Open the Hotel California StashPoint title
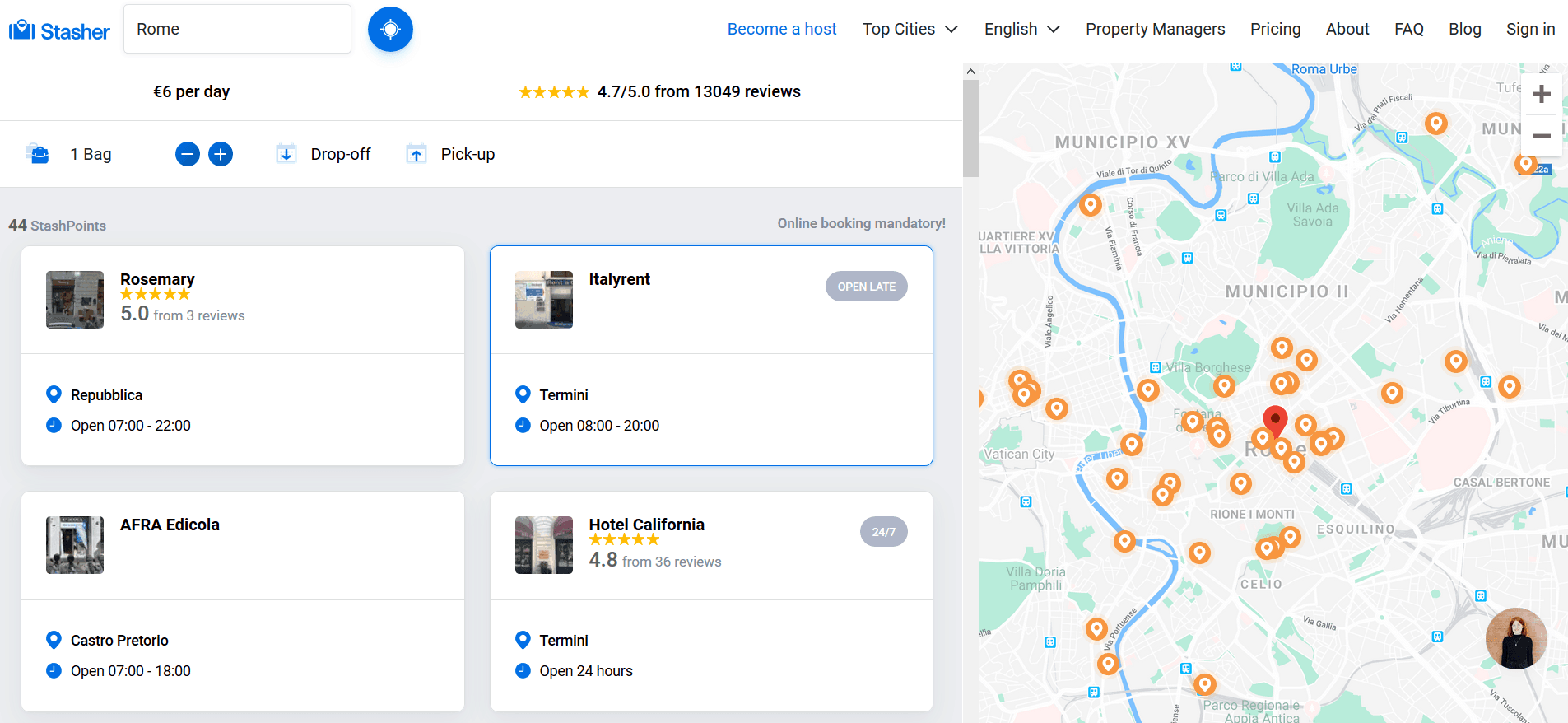 coord(646,525)
